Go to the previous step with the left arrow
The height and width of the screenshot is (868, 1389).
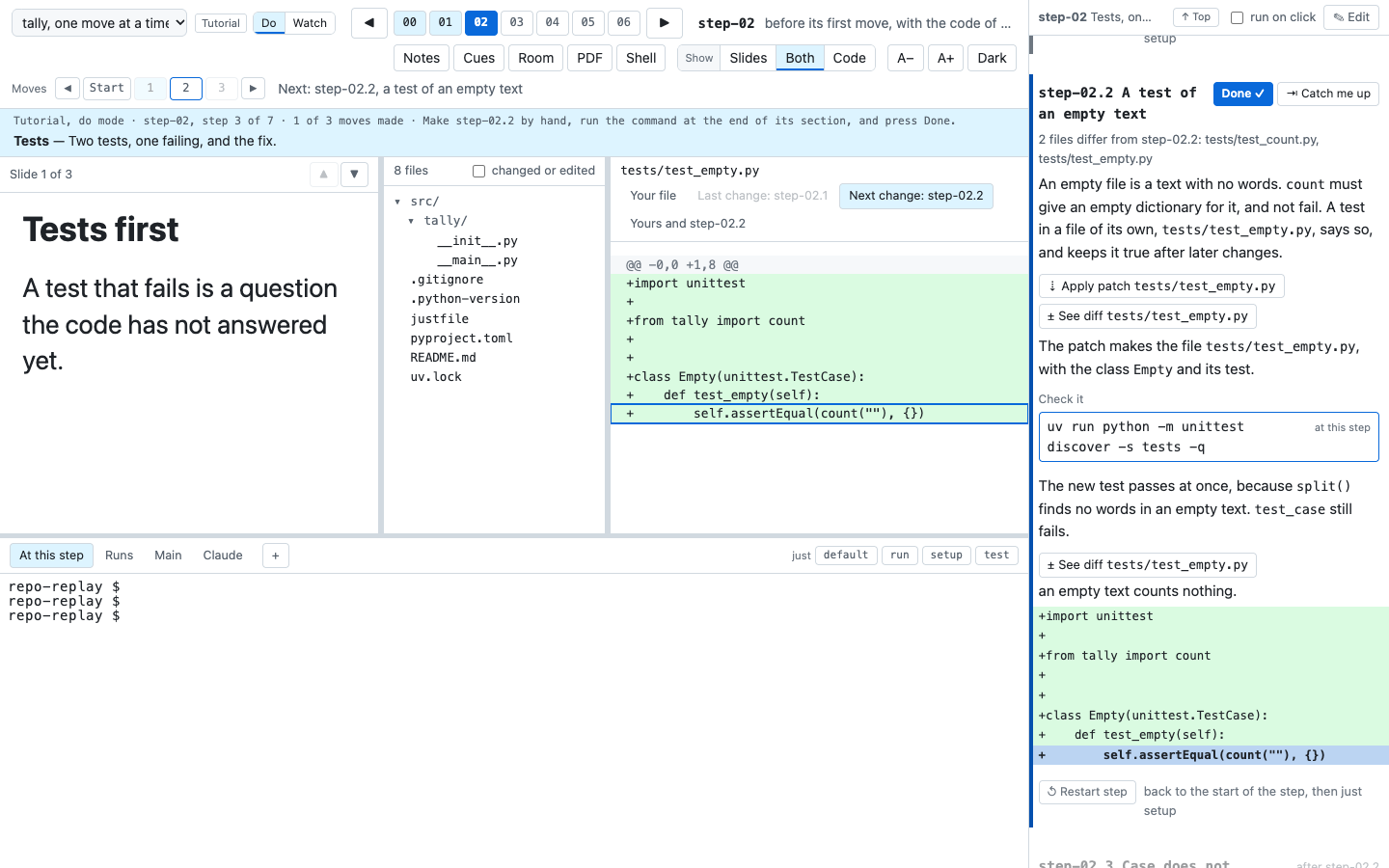click(x=369, y=23)
